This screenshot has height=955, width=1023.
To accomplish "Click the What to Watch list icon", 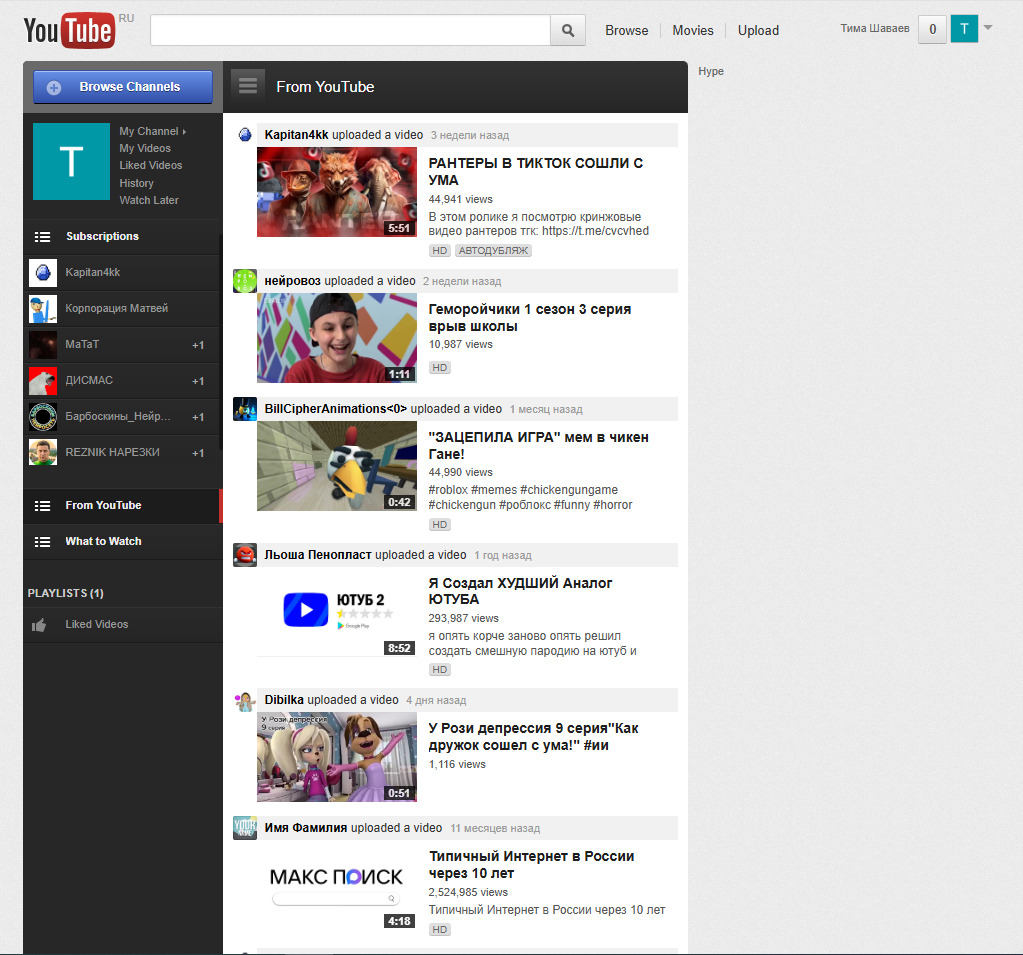I will (x=42, y=542).
